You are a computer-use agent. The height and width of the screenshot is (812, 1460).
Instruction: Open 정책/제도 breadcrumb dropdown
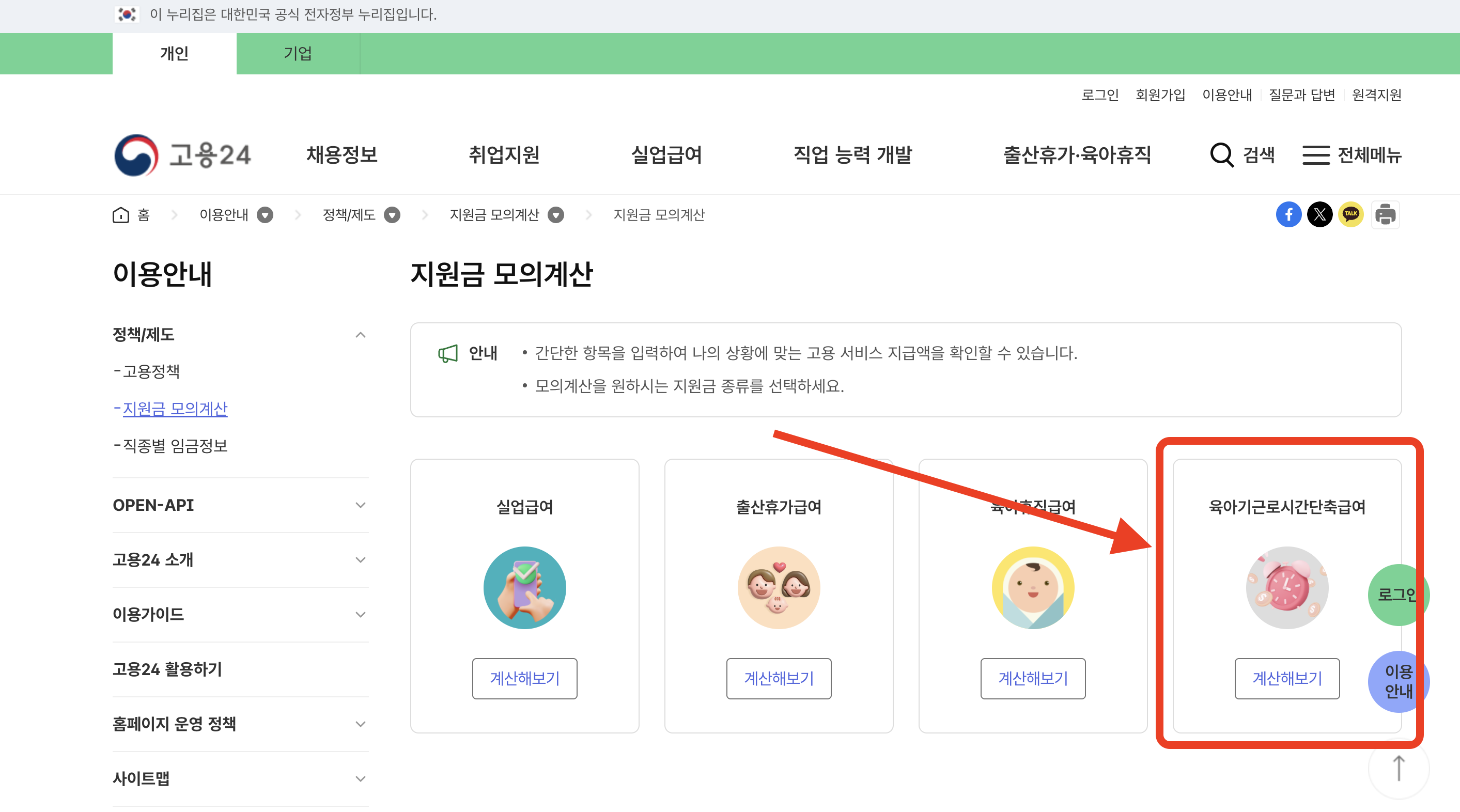392,215
